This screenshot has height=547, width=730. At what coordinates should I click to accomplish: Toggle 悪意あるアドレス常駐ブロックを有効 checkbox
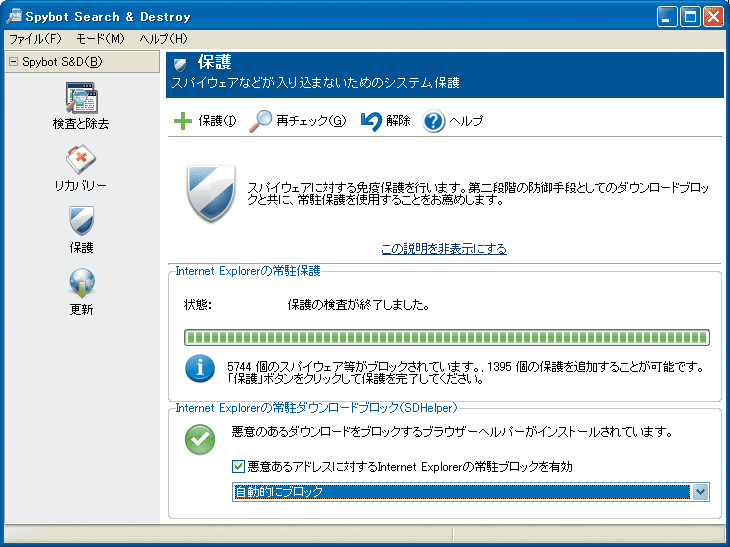(238, 466)
